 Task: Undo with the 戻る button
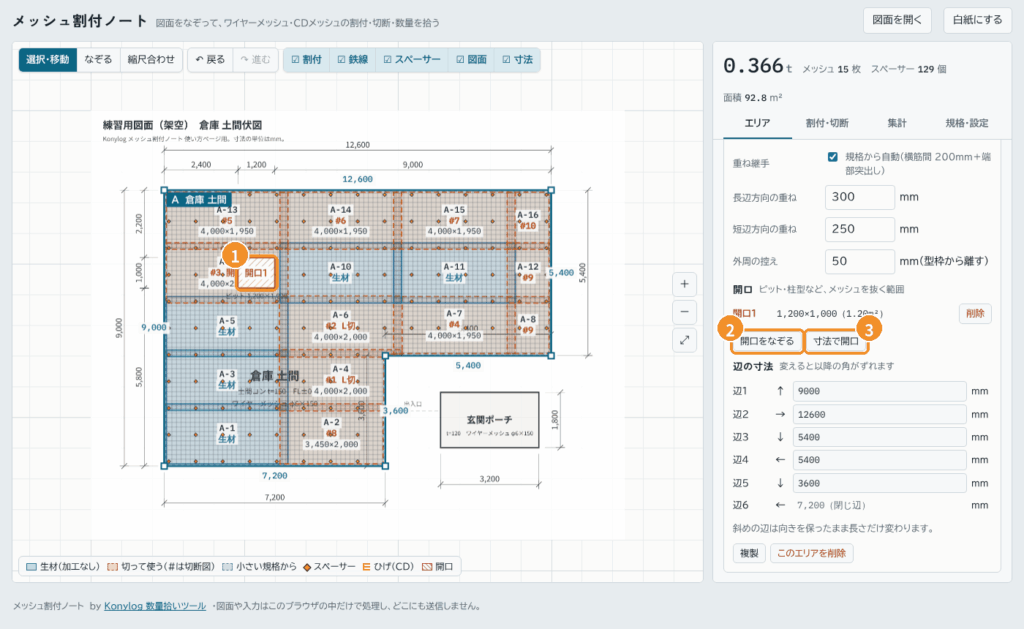pyautogui.click(x=210, y=59)
